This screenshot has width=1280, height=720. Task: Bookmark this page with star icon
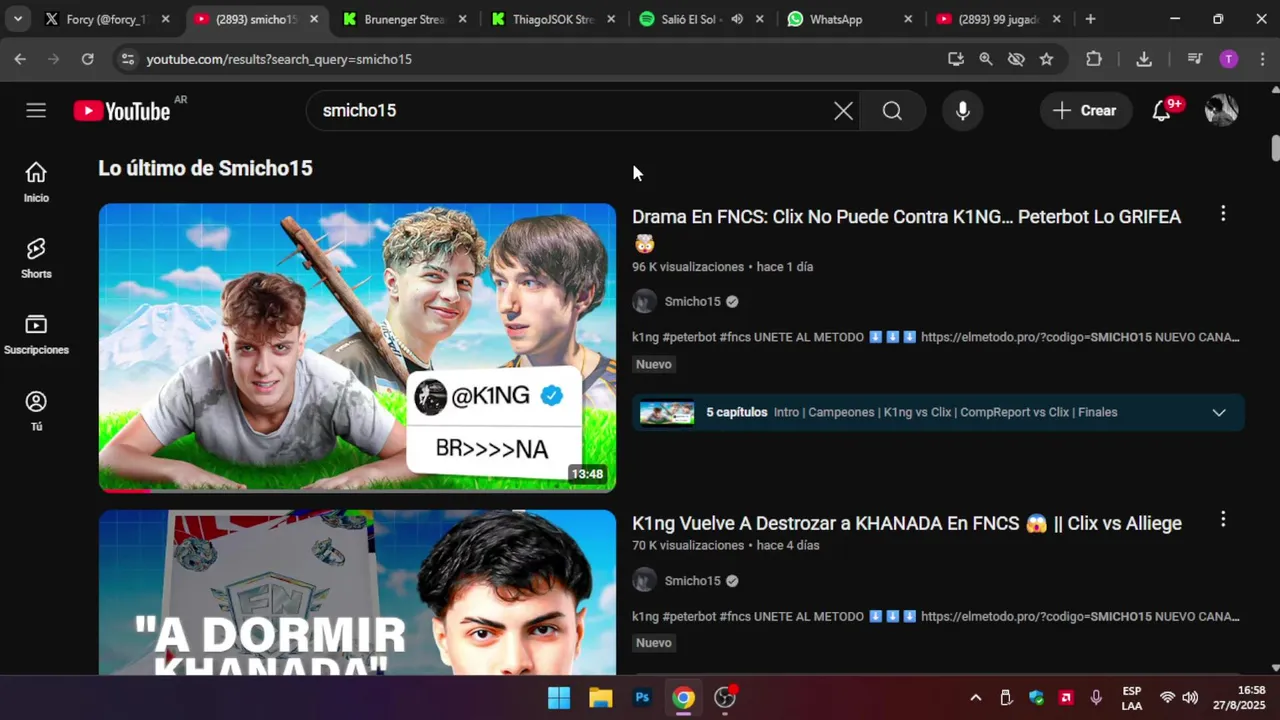pos(1046,59)
